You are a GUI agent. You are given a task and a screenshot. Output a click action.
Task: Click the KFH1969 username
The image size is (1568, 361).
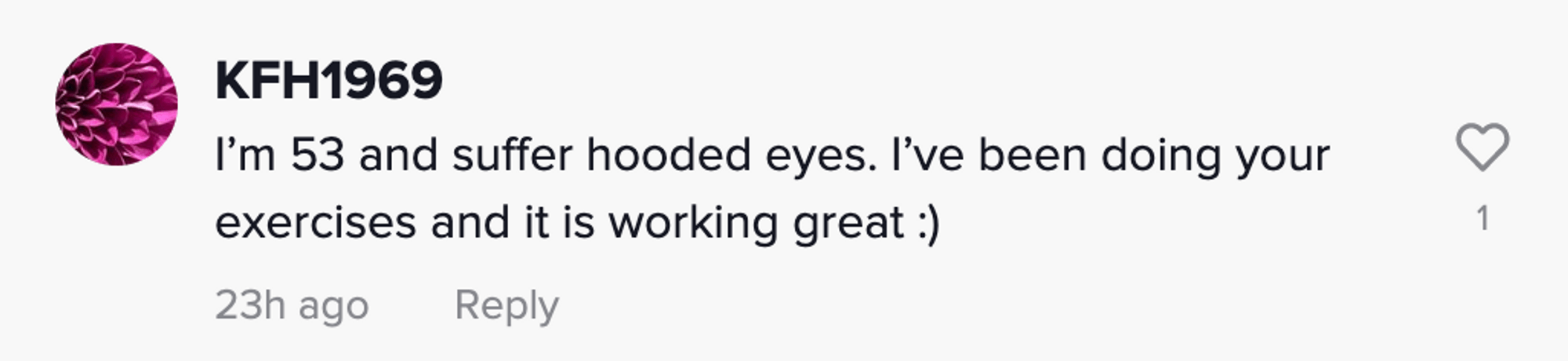328,81
